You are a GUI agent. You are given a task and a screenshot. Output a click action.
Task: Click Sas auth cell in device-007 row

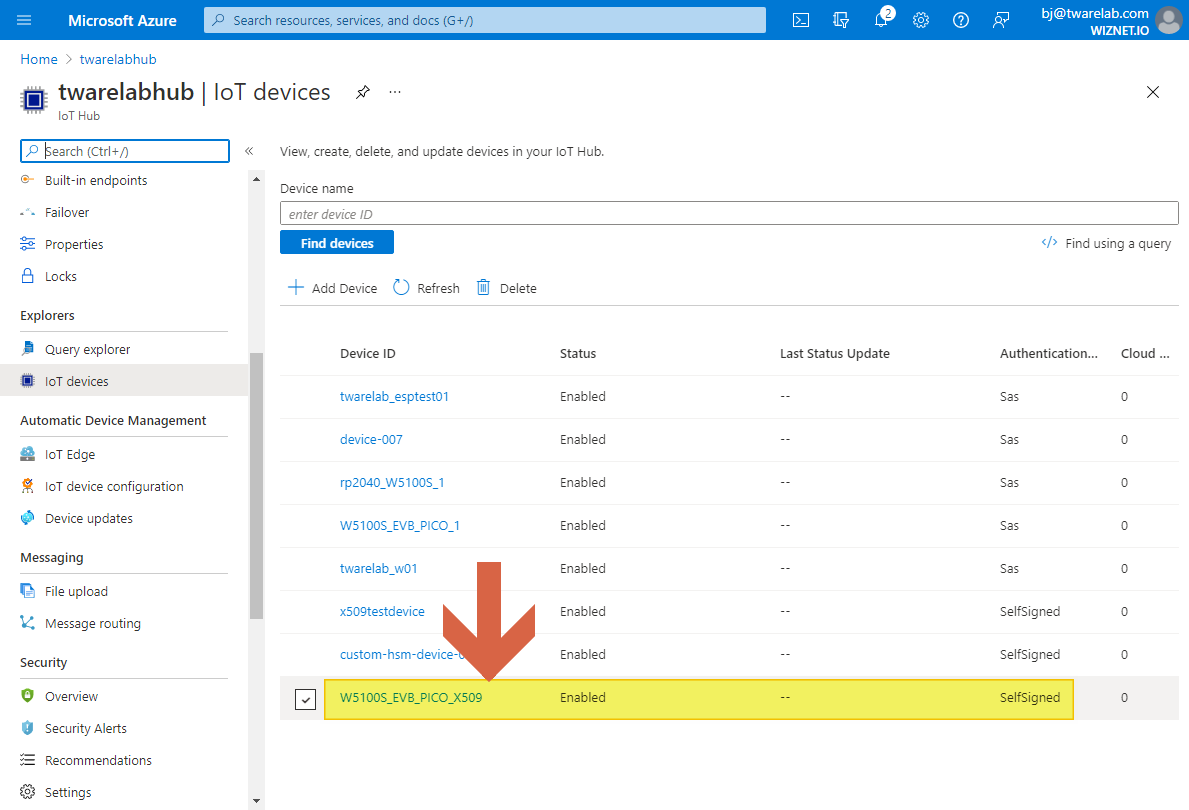pyautogui.click(x=1009, y=440)
